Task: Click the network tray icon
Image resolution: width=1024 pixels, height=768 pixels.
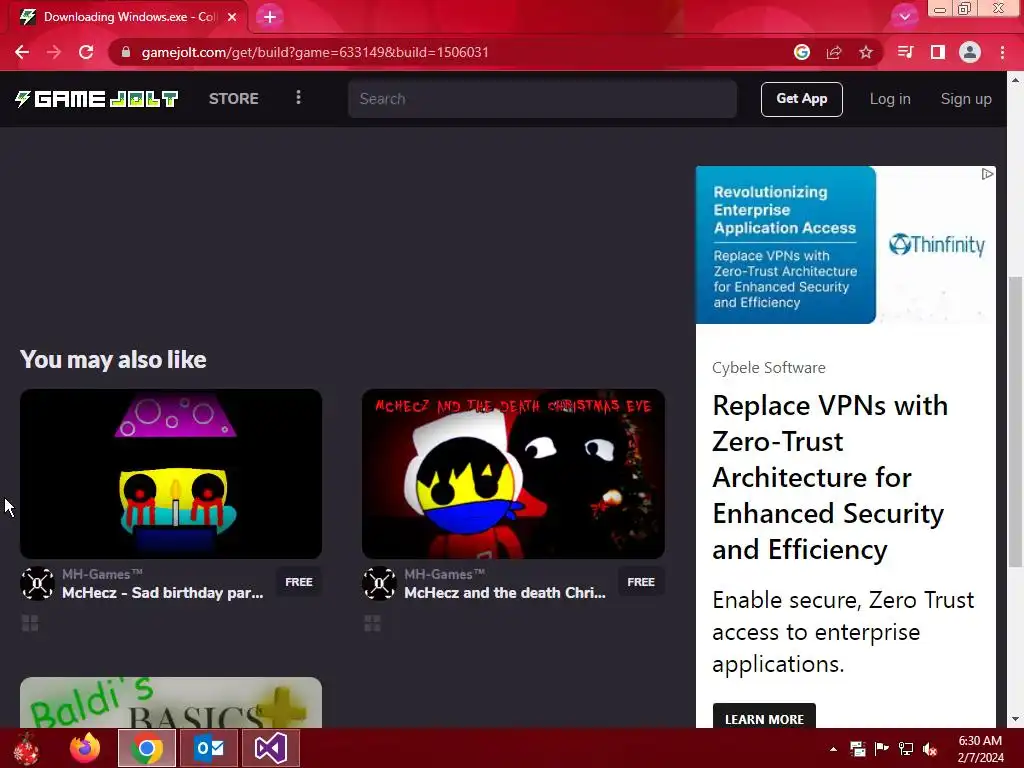Action: coord(906,749)
